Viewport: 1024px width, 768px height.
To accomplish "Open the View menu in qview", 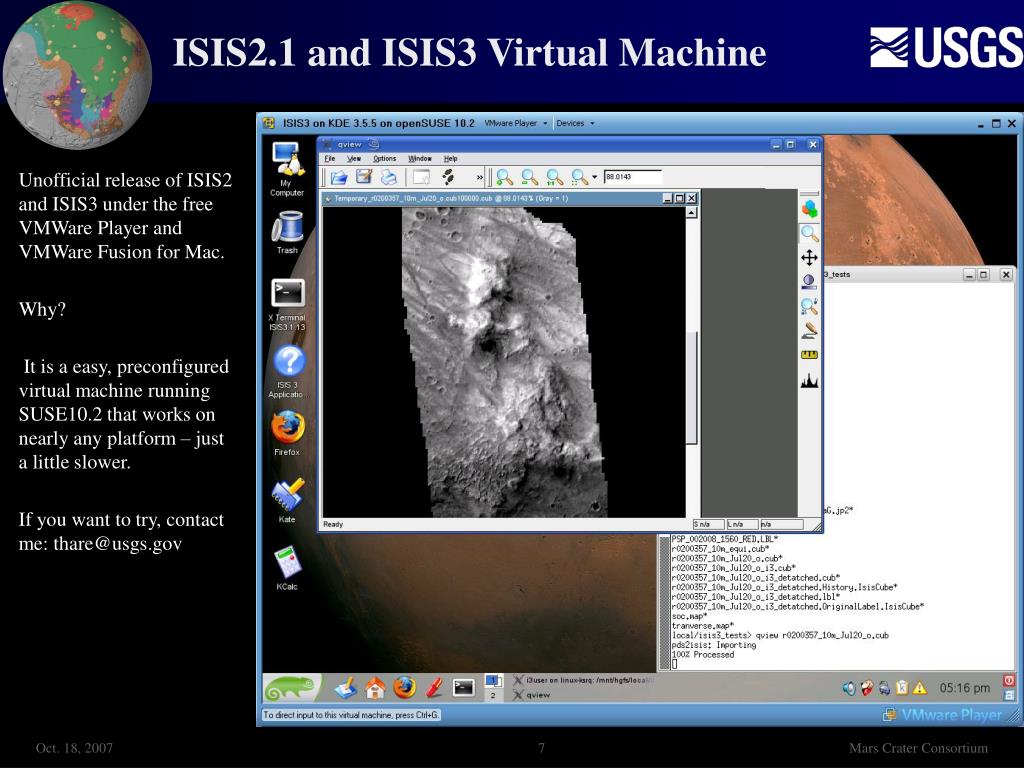I will [353, 159].
